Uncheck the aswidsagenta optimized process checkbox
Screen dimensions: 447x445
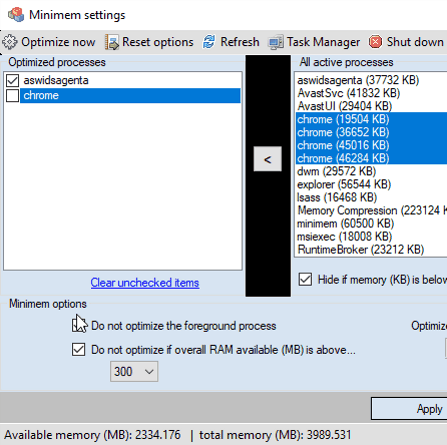pos(13,80)
